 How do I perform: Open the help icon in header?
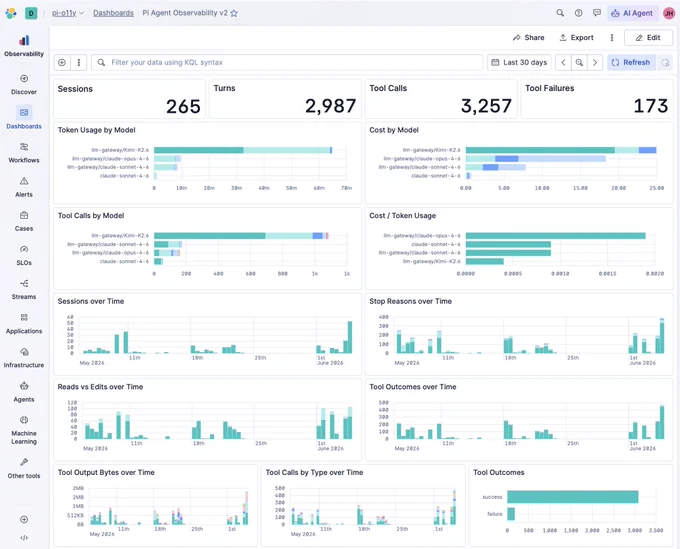[x=579, y=13]
